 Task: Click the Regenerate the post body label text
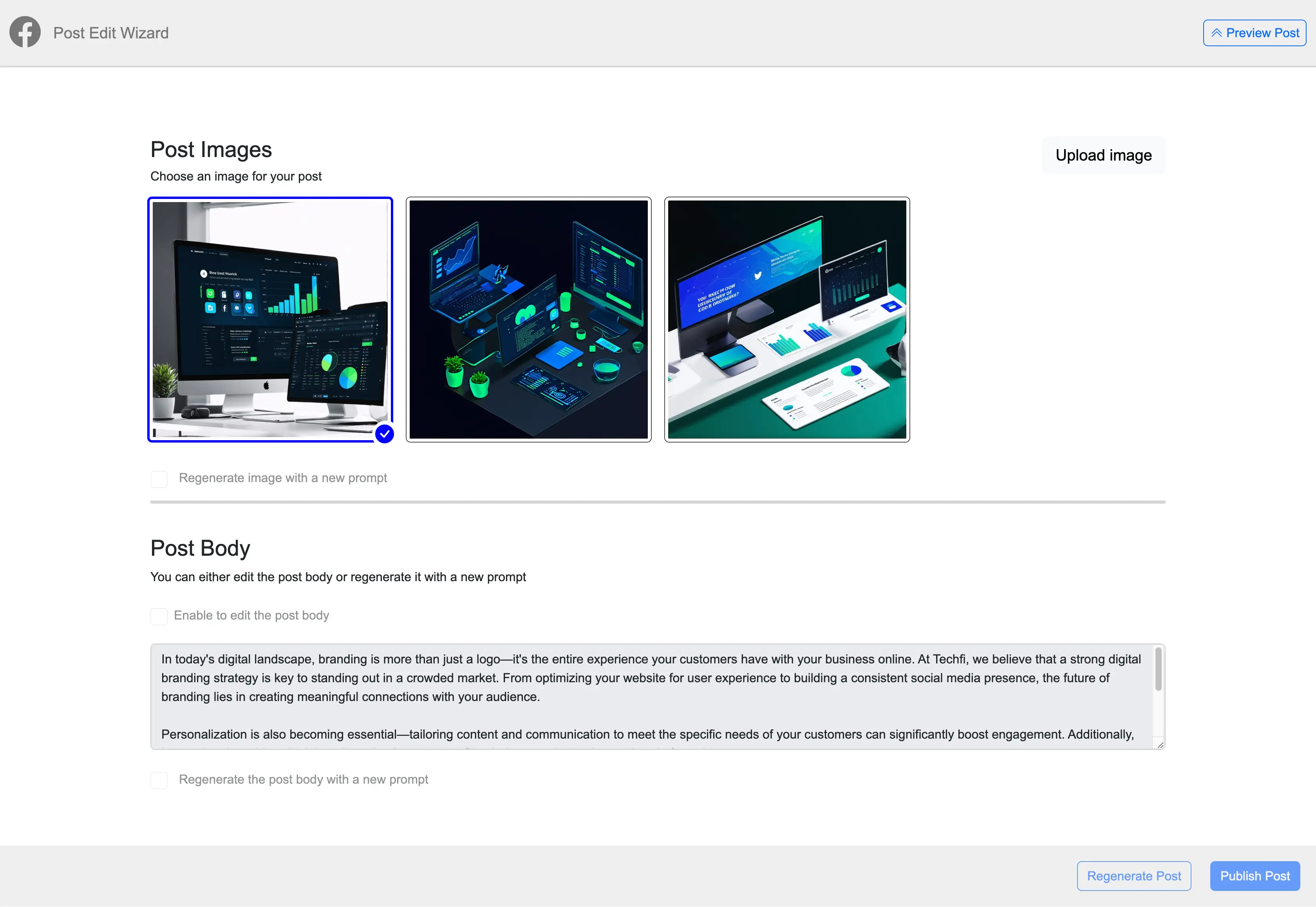(304, 779)
